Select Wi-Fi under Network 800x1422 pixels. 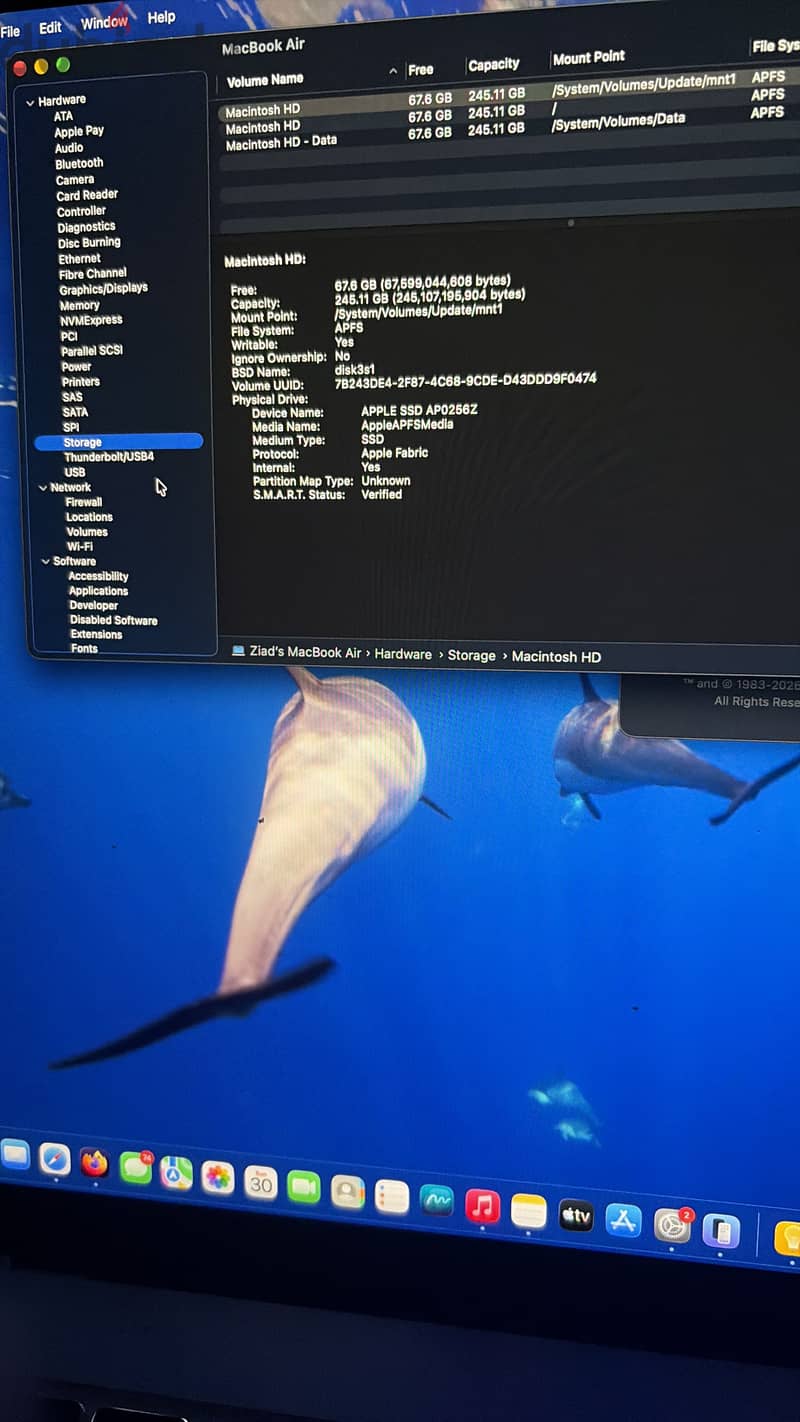[x=80, y=547]
